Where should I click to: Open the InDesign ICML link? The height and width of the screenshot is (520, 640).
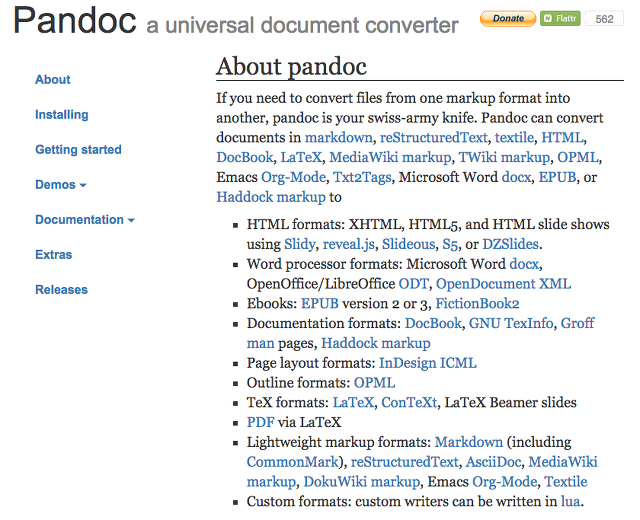(427, 363)
